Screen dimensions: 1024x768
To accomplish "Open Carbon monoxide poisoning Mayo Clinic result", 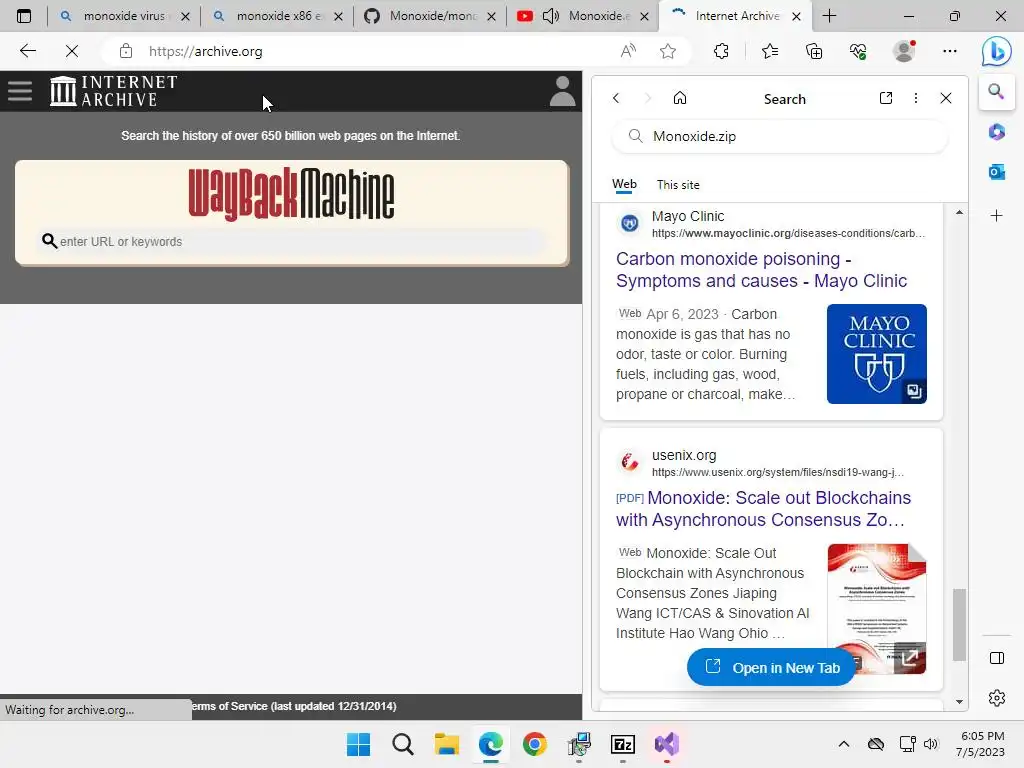I will pos(761,270).
